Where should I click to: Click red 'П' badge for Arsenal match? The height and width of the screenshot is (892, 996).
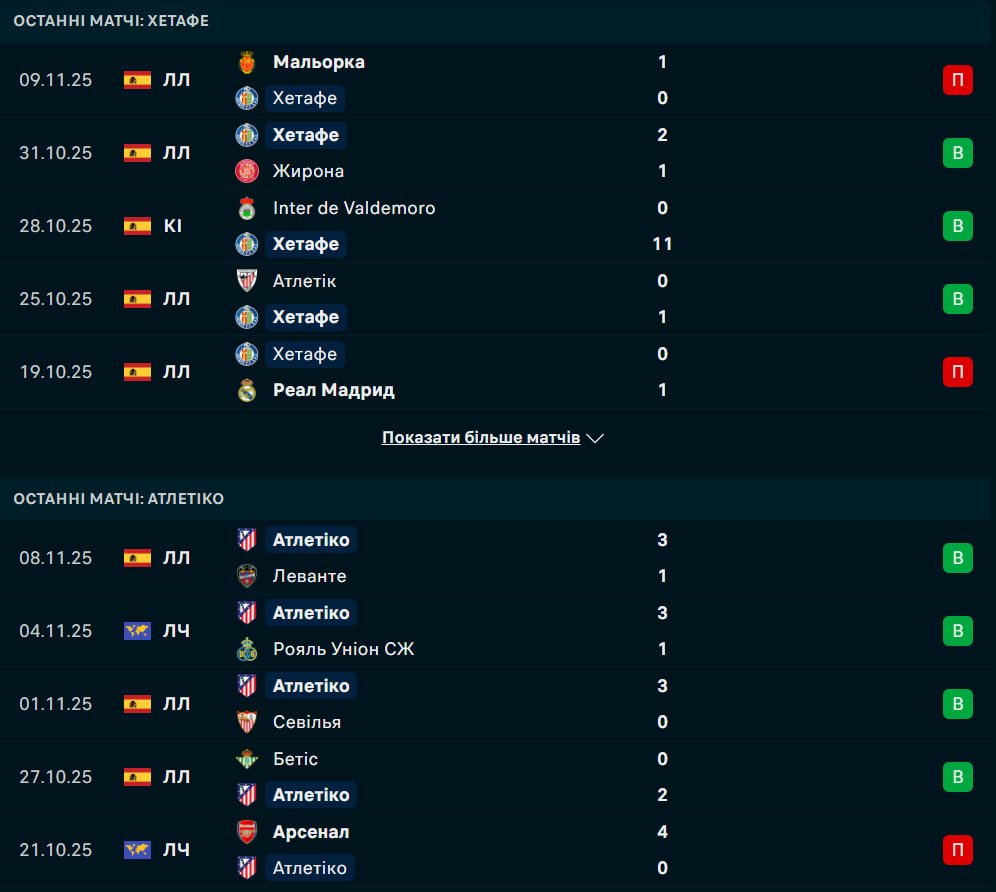point(957,850)
